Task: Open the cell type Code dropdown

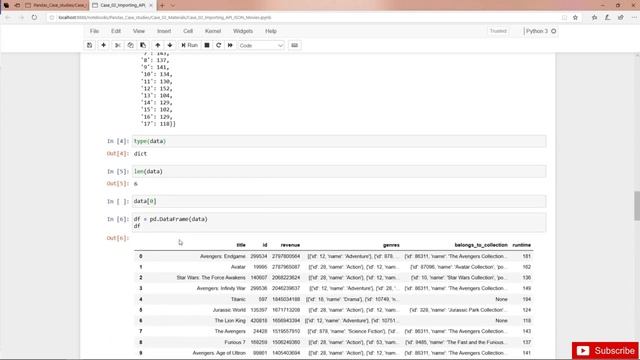Action: (261, 46)
